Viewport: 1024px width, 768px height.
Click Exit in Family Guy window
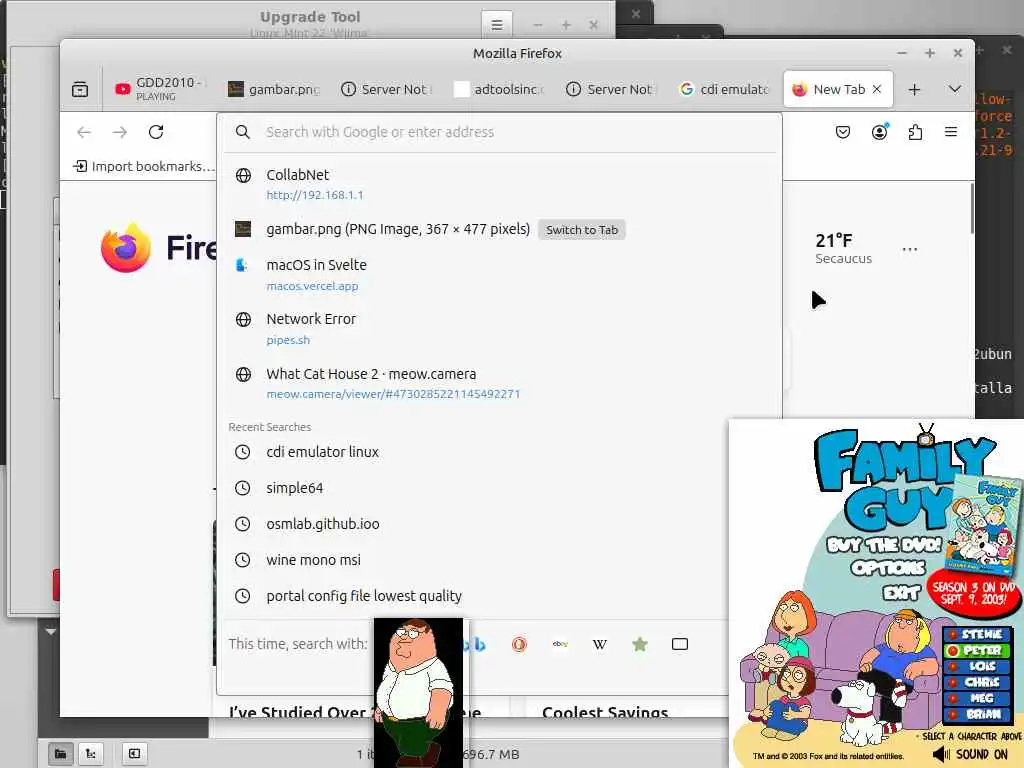point(902,592)
